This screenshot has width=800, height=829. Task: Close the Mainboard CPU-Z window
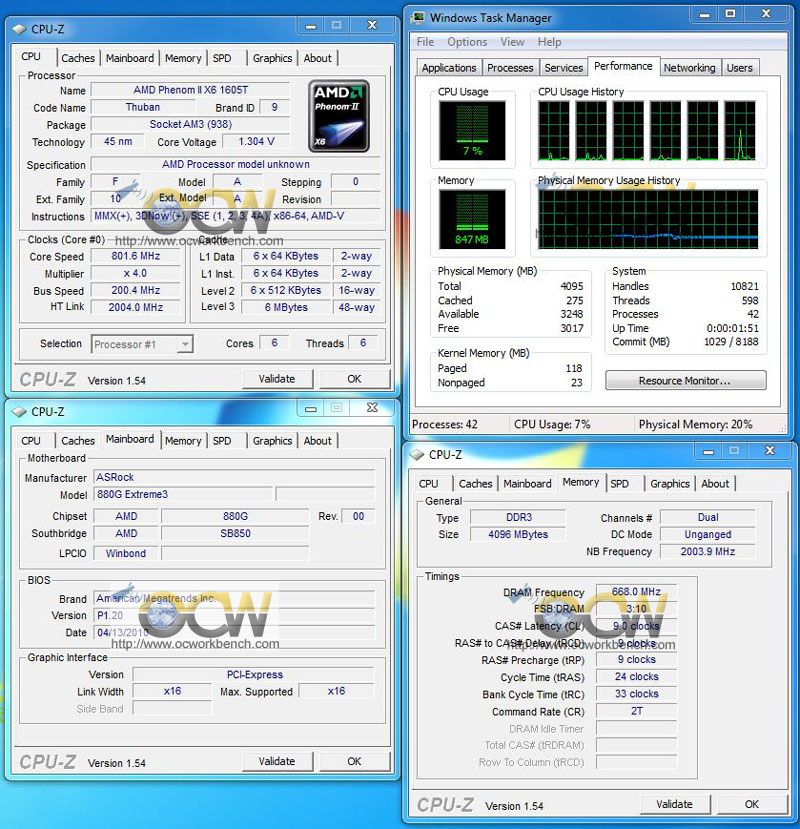point(372,408)
